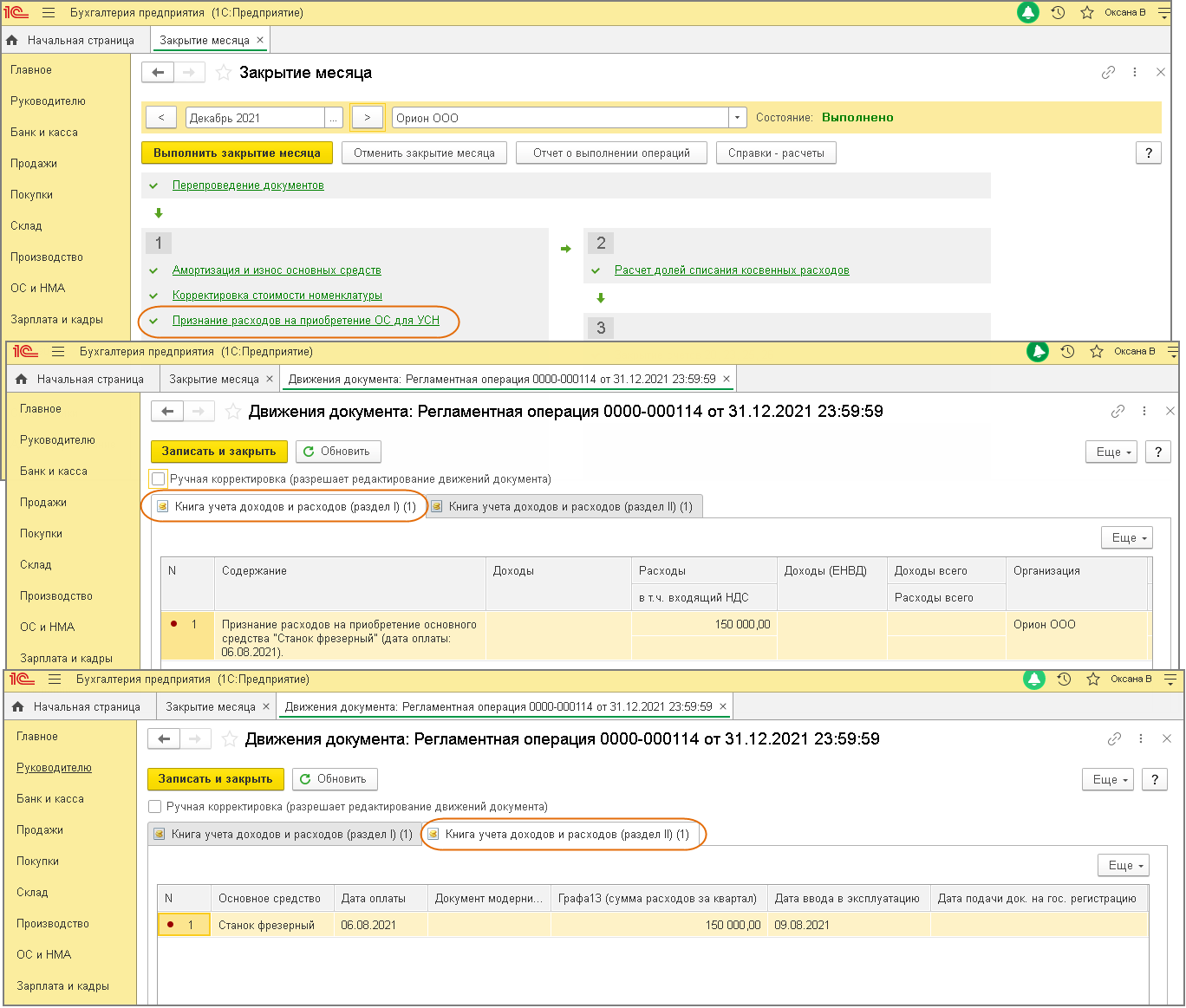
Task: Open Перепроведение документов link
Action: [x=248, y=185]
